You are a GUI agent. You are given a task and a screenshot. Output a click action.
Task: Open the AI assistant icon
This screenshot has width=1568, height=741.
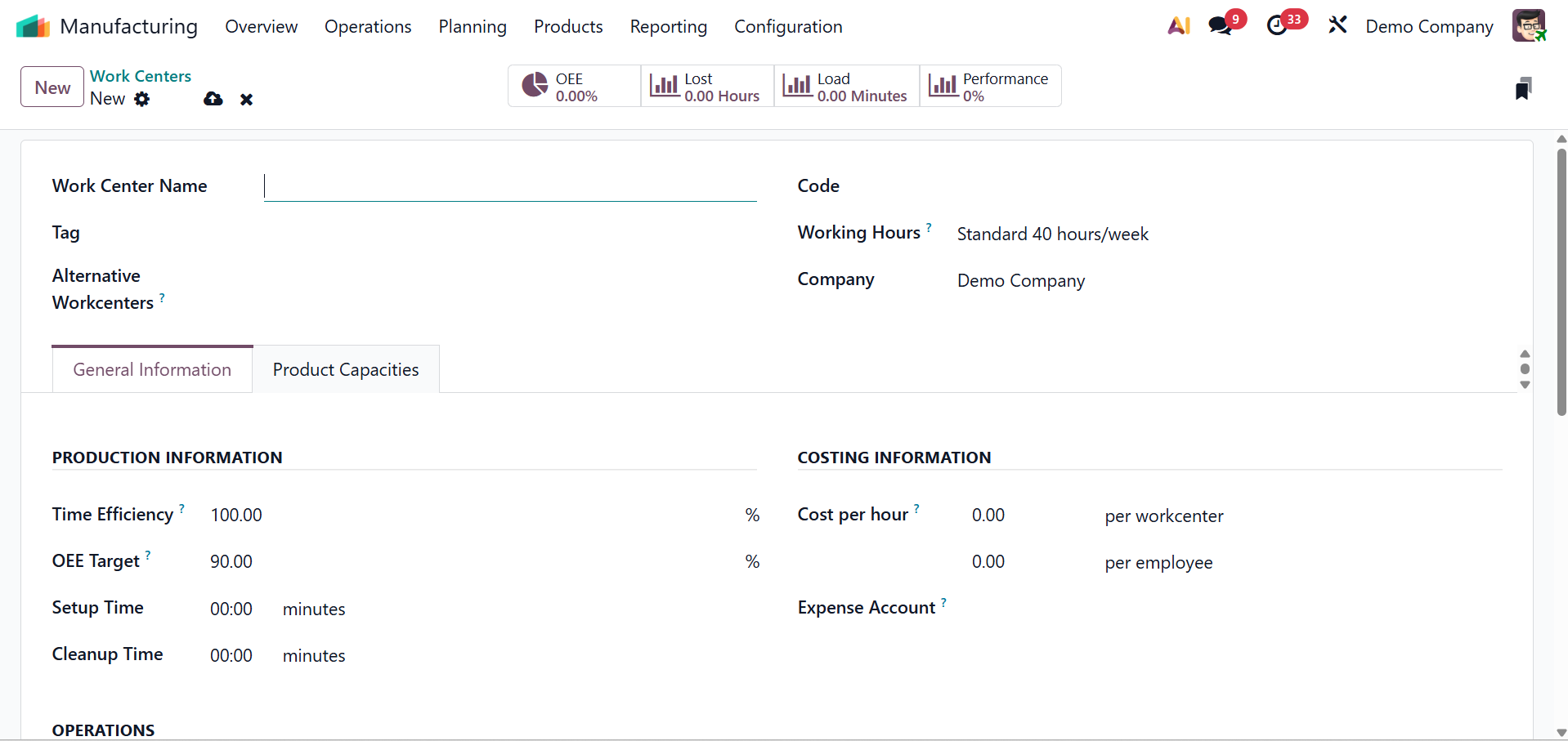point(1178,26)
